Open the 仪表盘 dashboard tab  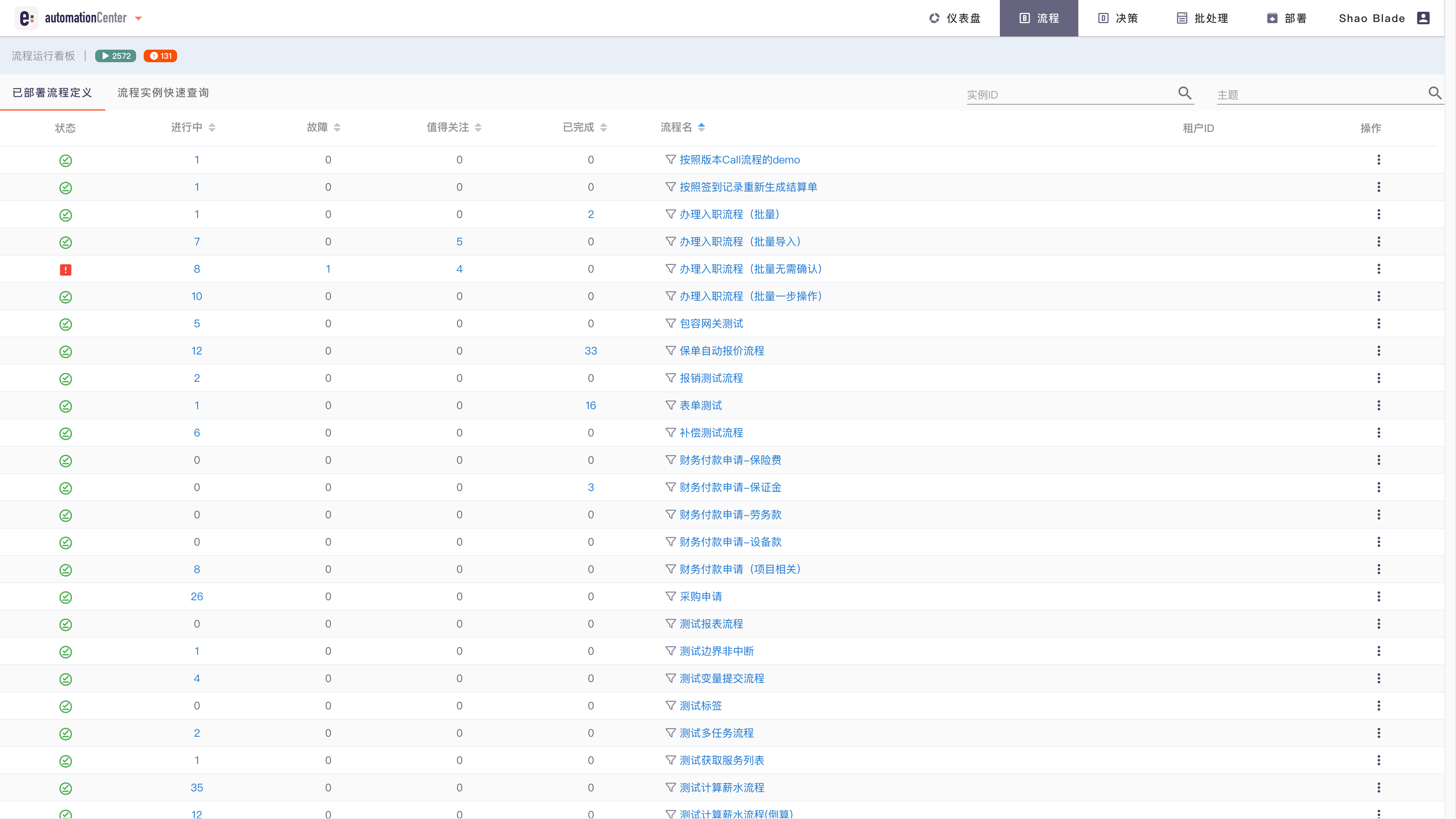tap(955, 18)
